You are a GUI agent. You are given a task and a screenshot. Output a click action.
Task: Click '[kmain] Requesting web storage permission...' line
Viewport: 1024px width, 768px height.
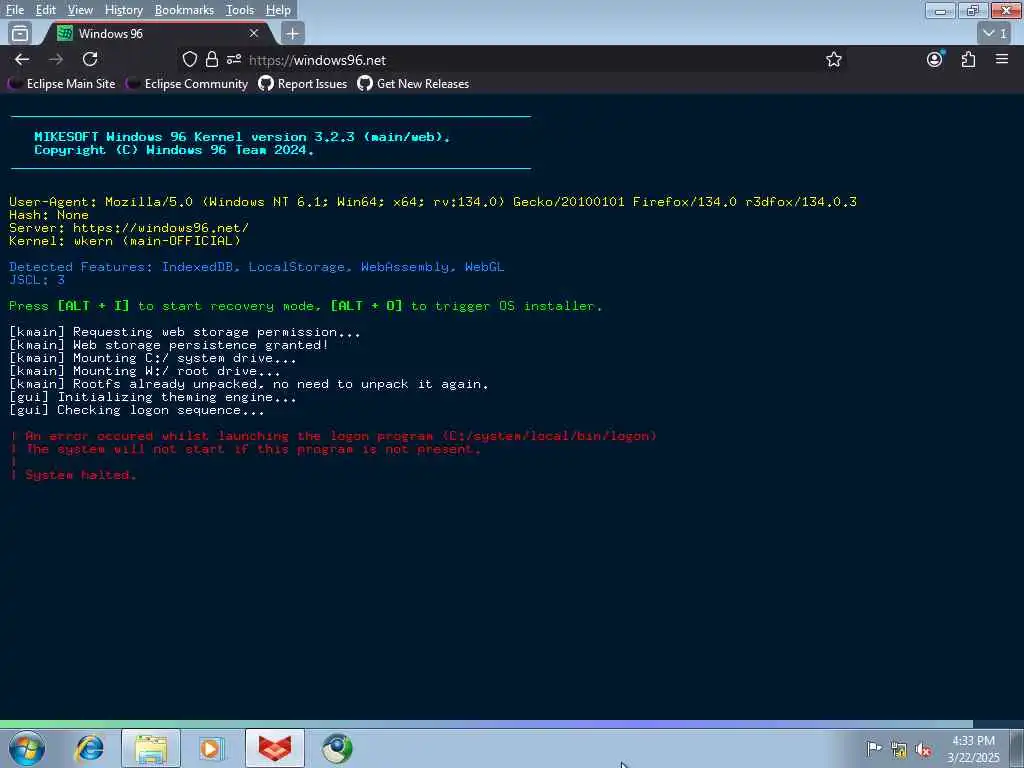coord(185,332)
